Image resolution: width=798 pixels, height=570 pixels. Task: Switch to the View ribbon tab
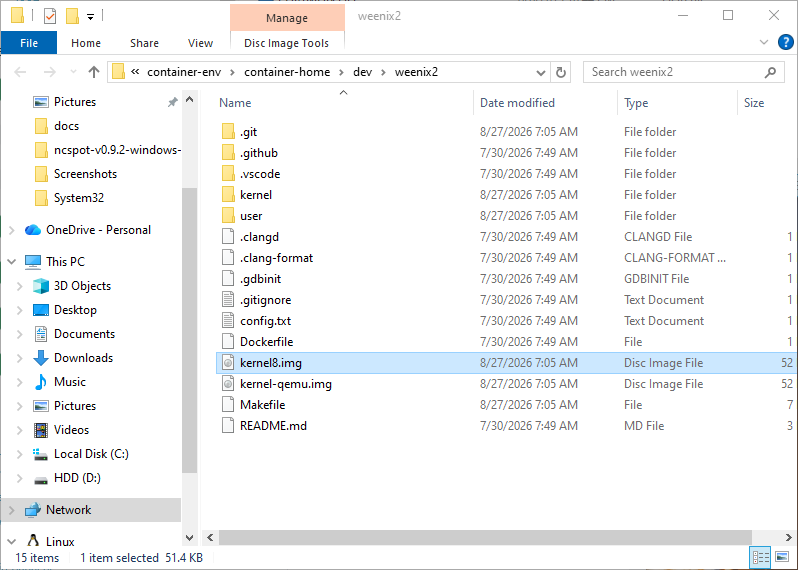click(201, 43)
